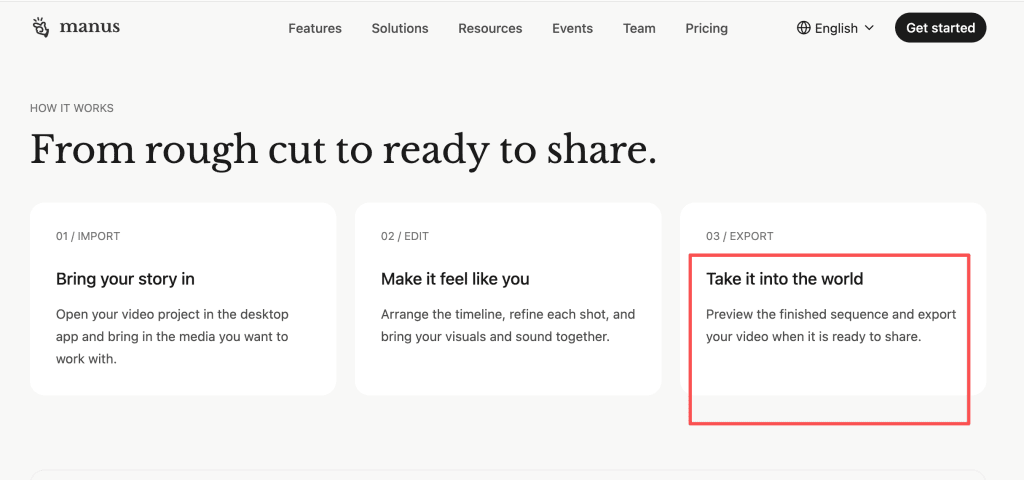
Task: Click the Arrange the timeline description text
Action: click(x=507, y=325)
